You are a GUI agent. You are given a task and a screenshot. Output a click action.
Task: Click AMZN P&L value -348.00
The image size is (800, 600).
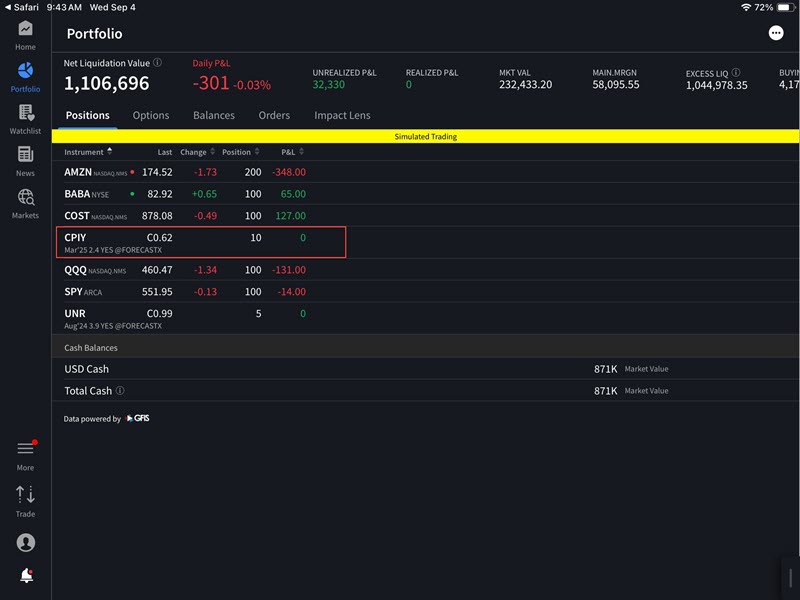pos(289,172)
